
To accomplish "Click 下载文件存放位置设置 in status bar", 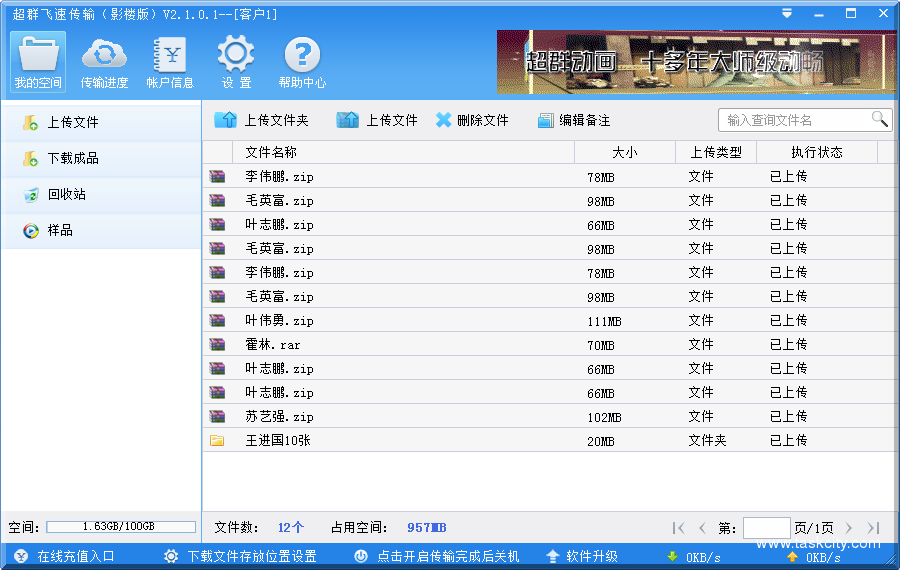I will click(x=251, y=556).
